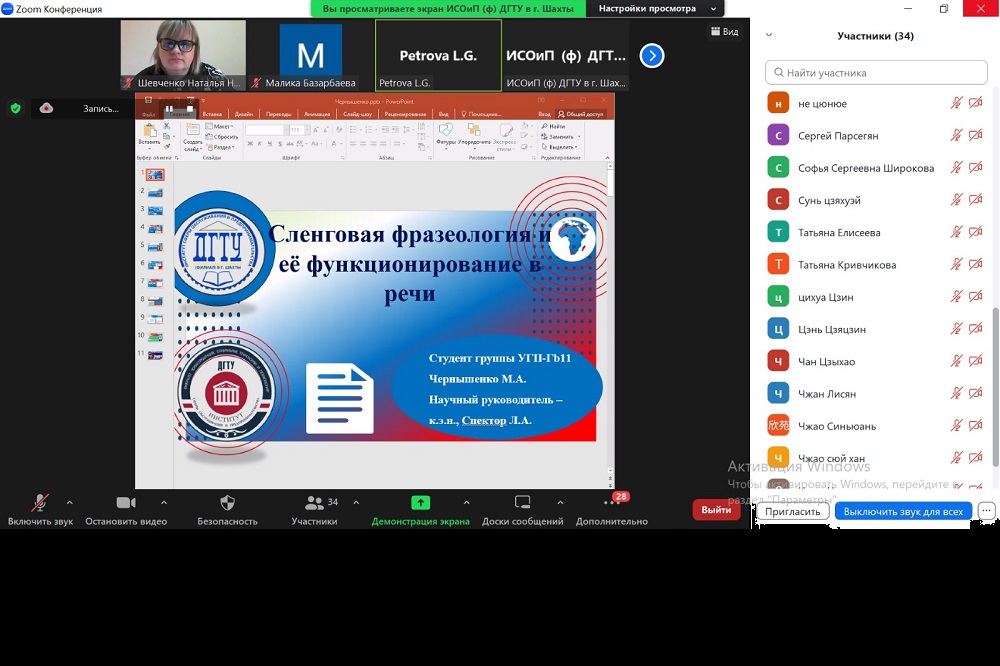Click the cloud recording icon
The height and width of the screenshot is (666, 1000).
[47, 108]
